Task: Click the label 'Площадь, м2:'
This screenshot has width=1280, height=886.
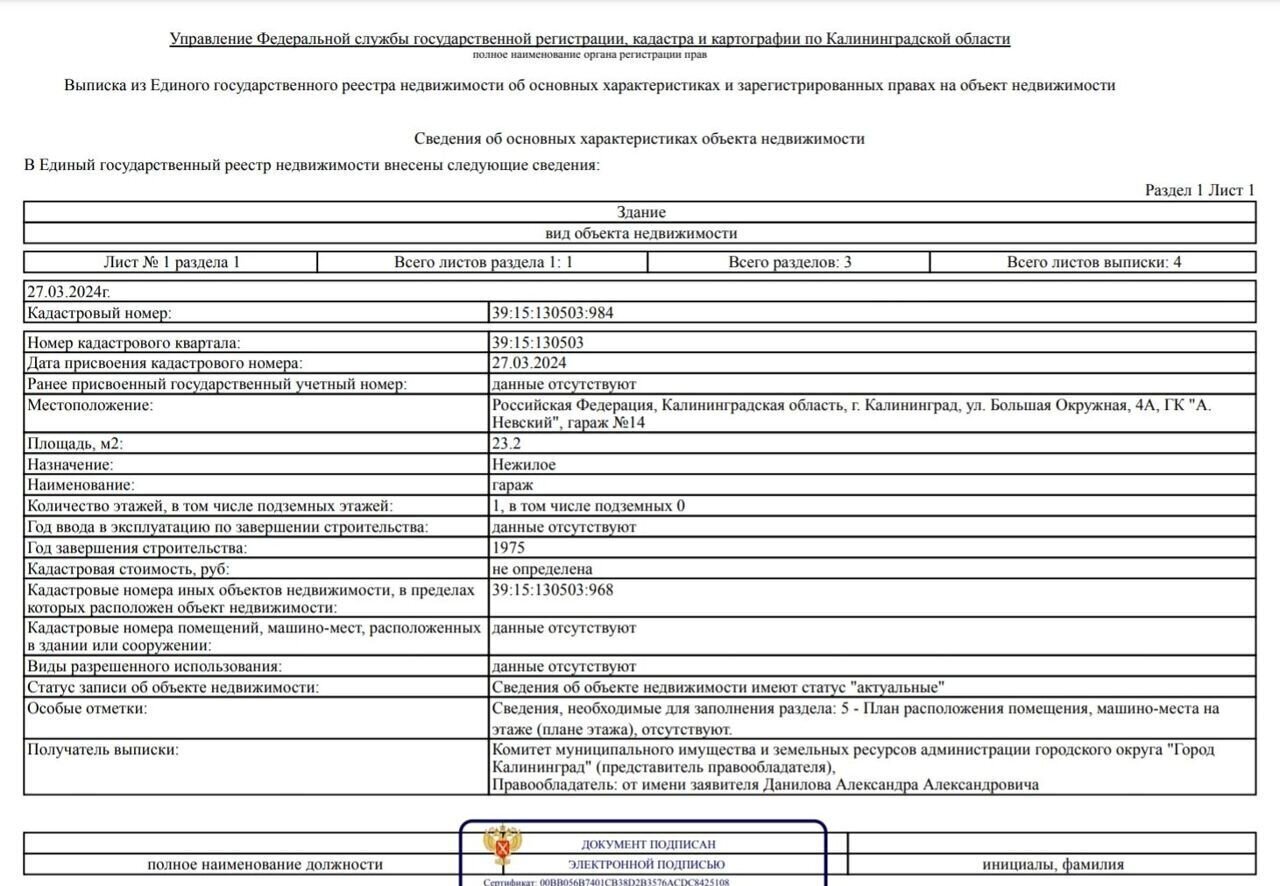Action: pos(76,444)
